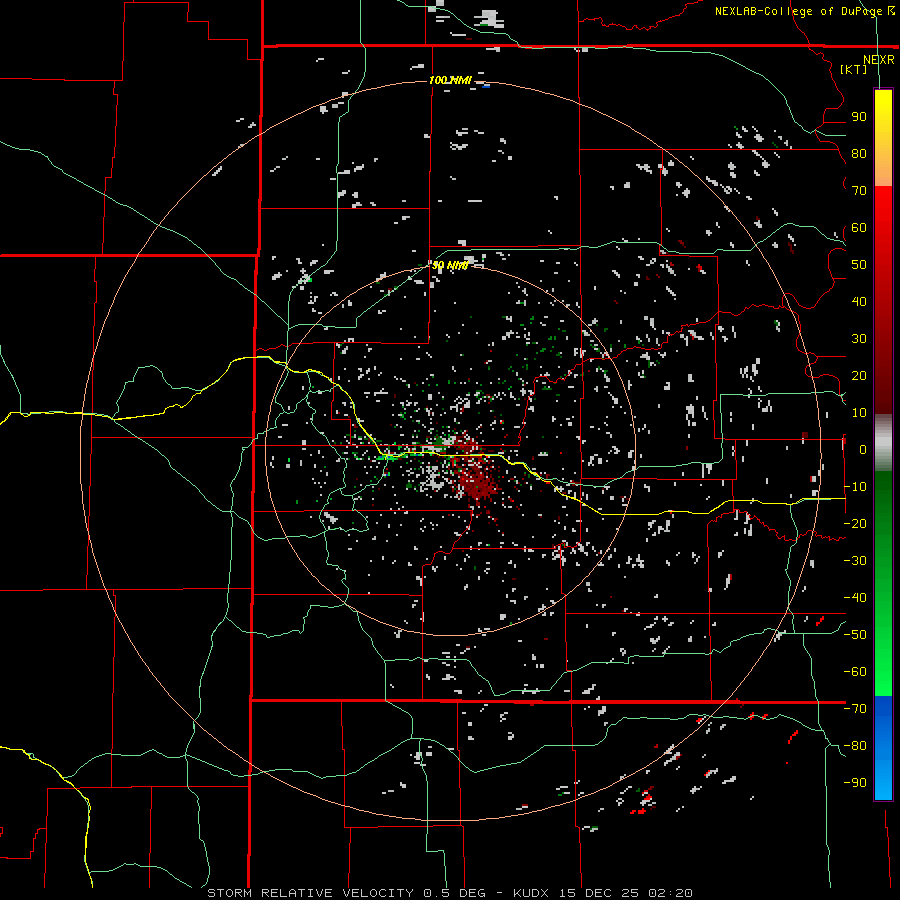Select the 30 knot scale label
This screenshot has width=900, height=900.
tap(859, 339)
